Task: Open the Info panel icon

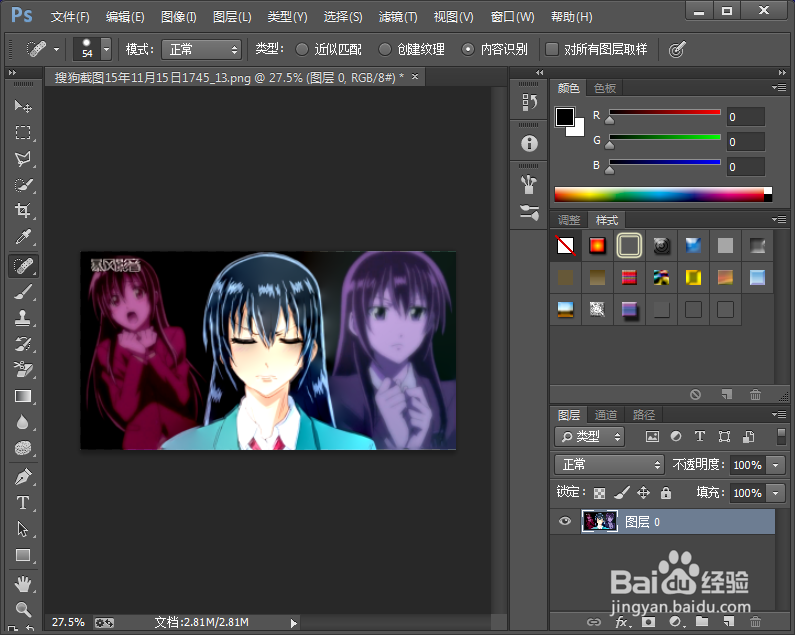Action: pos(529,144)
